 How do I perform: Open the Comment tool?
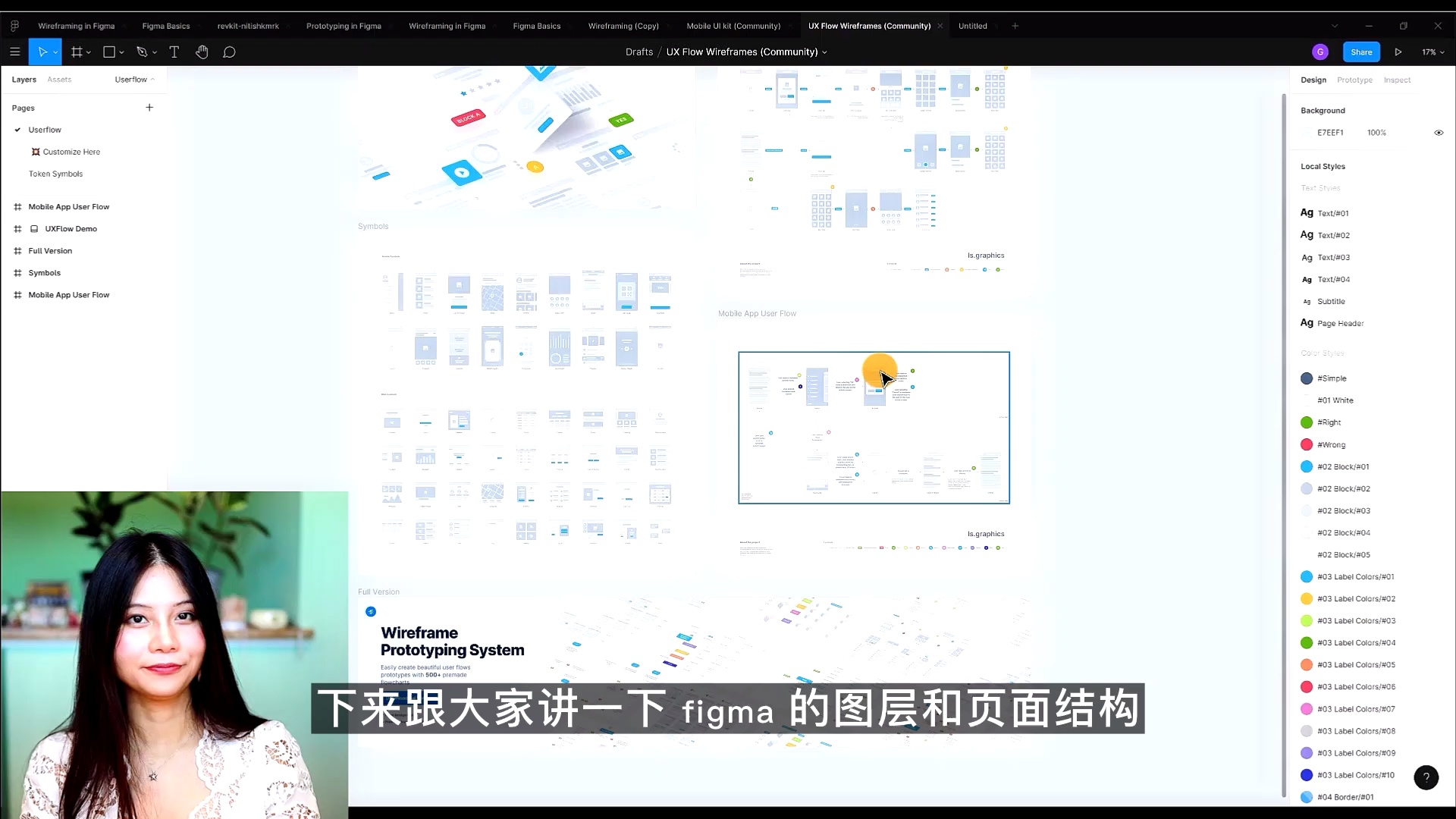(229, 52)
